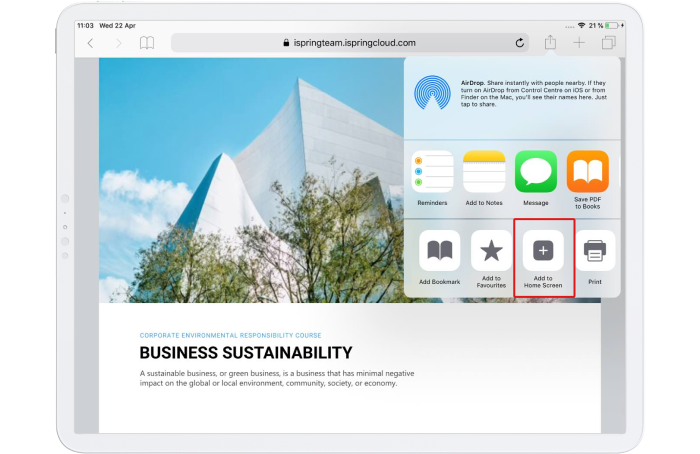Share page to Reminders
Viewport: 700px width, 454px height.
tap(432, 172)
